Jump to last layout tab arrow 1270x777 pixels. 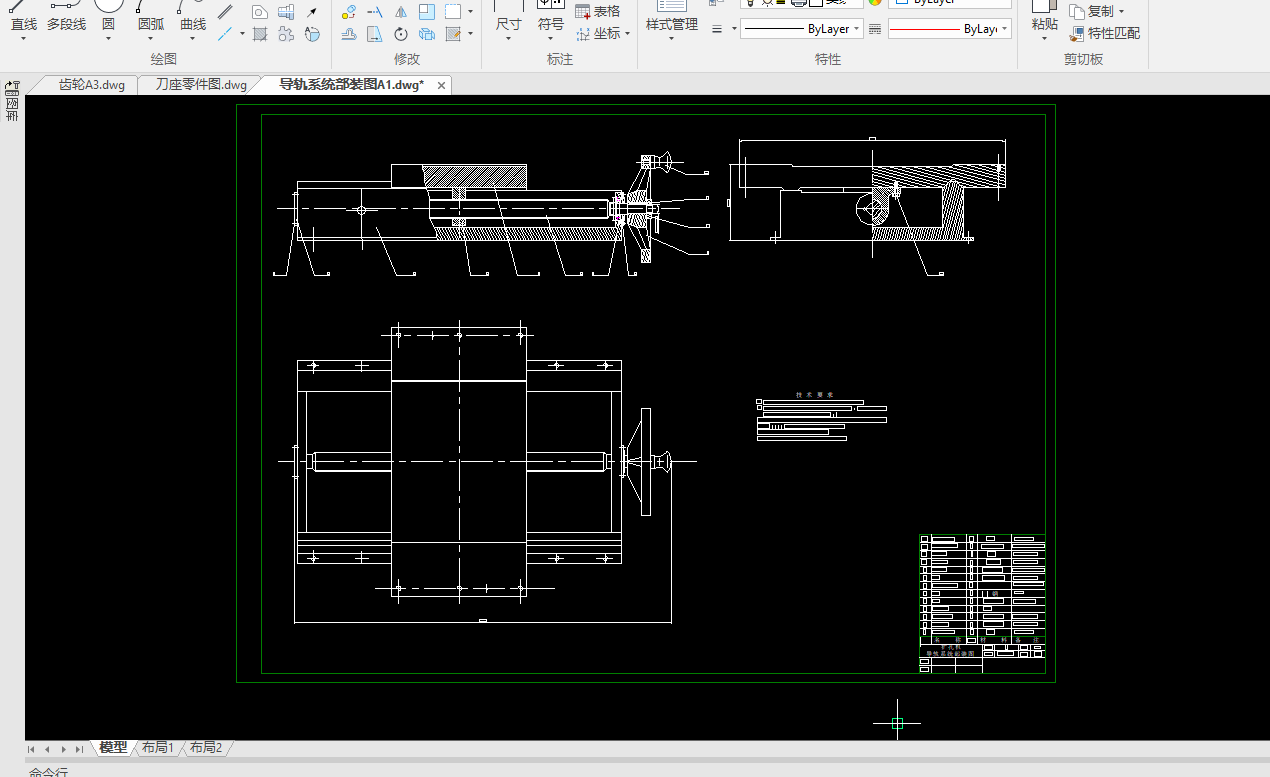tap(79, 748)
